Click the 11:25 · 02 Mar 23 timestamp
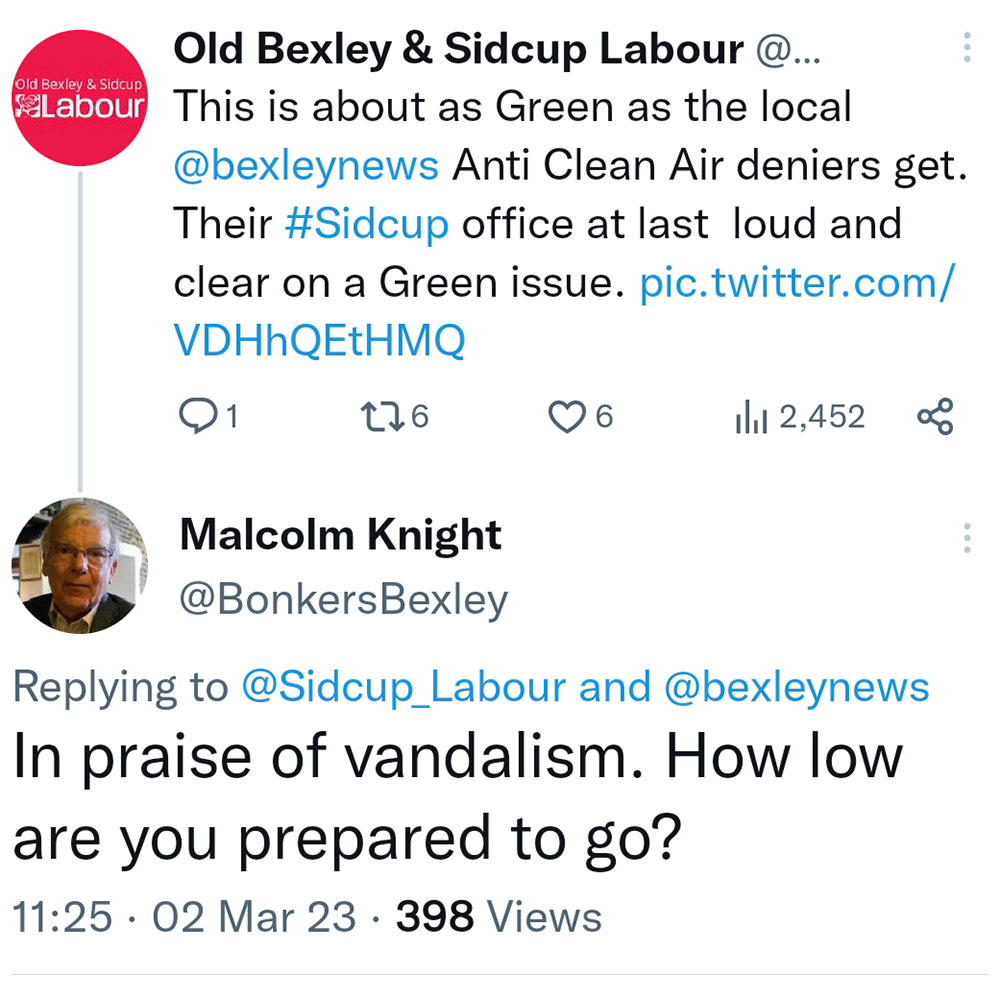 click(183, 917)
